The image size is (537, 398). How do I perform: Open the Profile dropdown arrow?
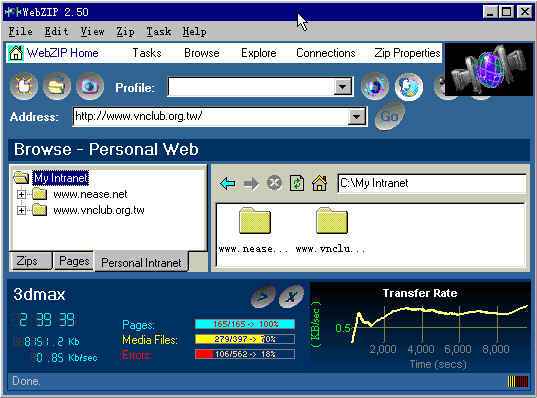pyautogui.click(x=342, y=87)
